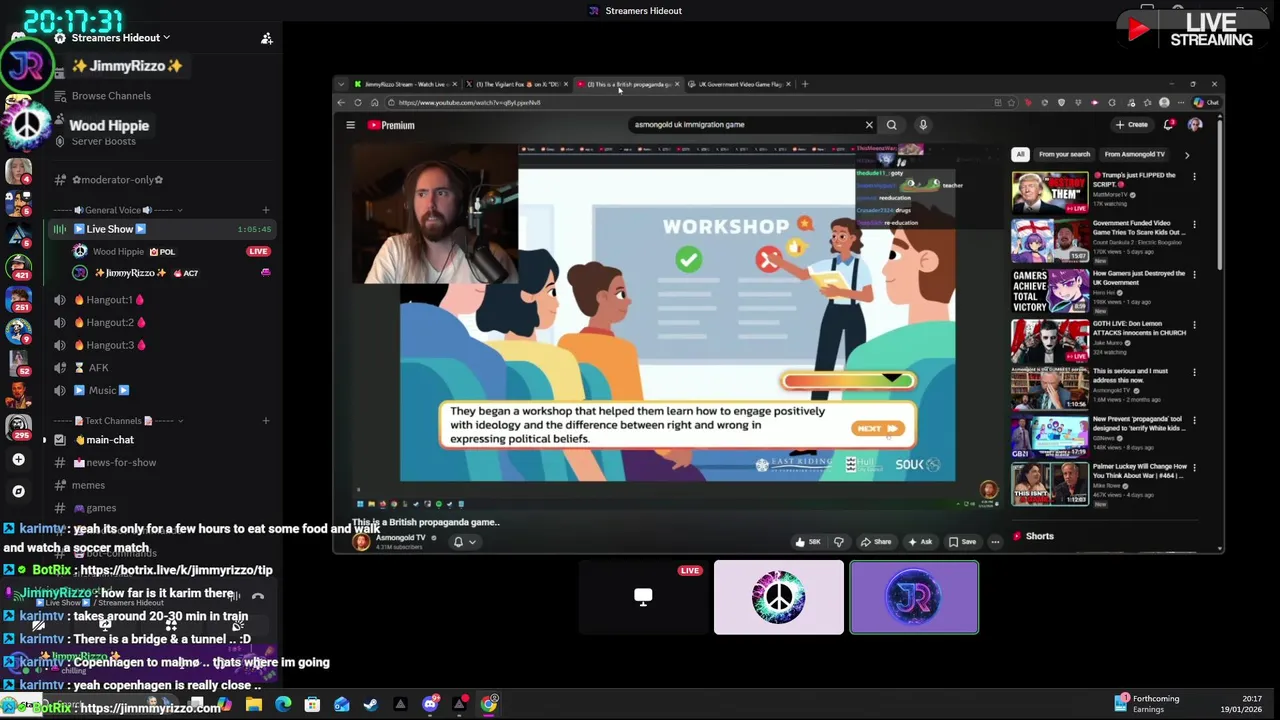This screenshot has height=720, width=1280.
Task: Clear the YouTube search text
Action: pos(869,125)
